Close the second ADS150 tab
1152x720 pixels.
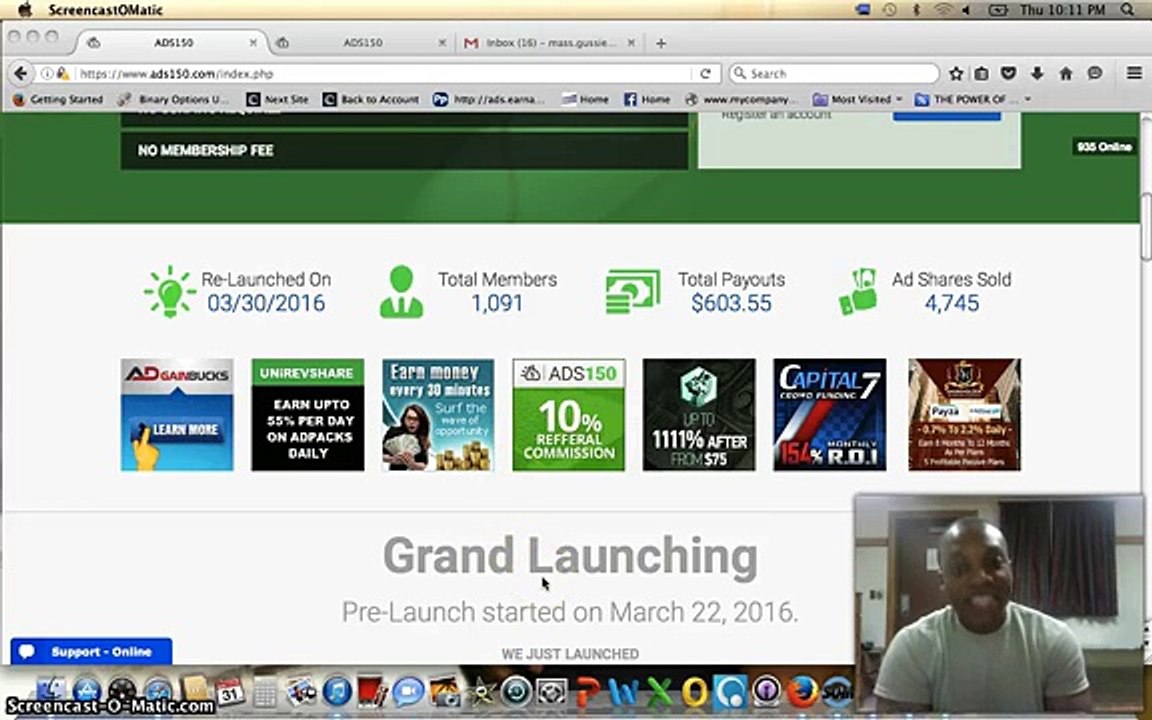(x=442, y=43)
